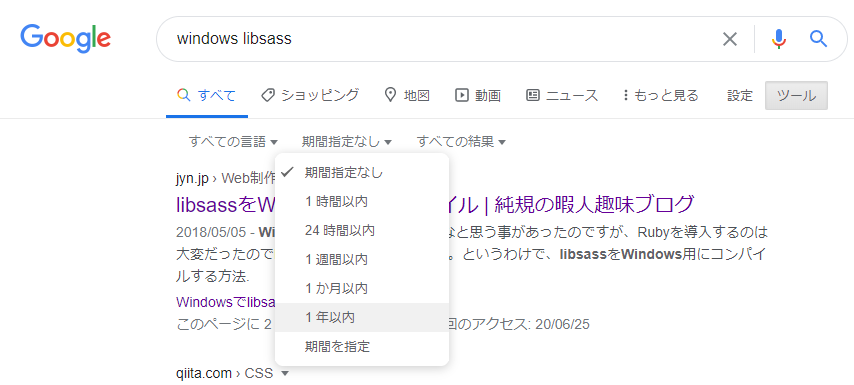Collapse the 期間指定なし time filter dropdown

pyautogui.click(x=346, y=142)
